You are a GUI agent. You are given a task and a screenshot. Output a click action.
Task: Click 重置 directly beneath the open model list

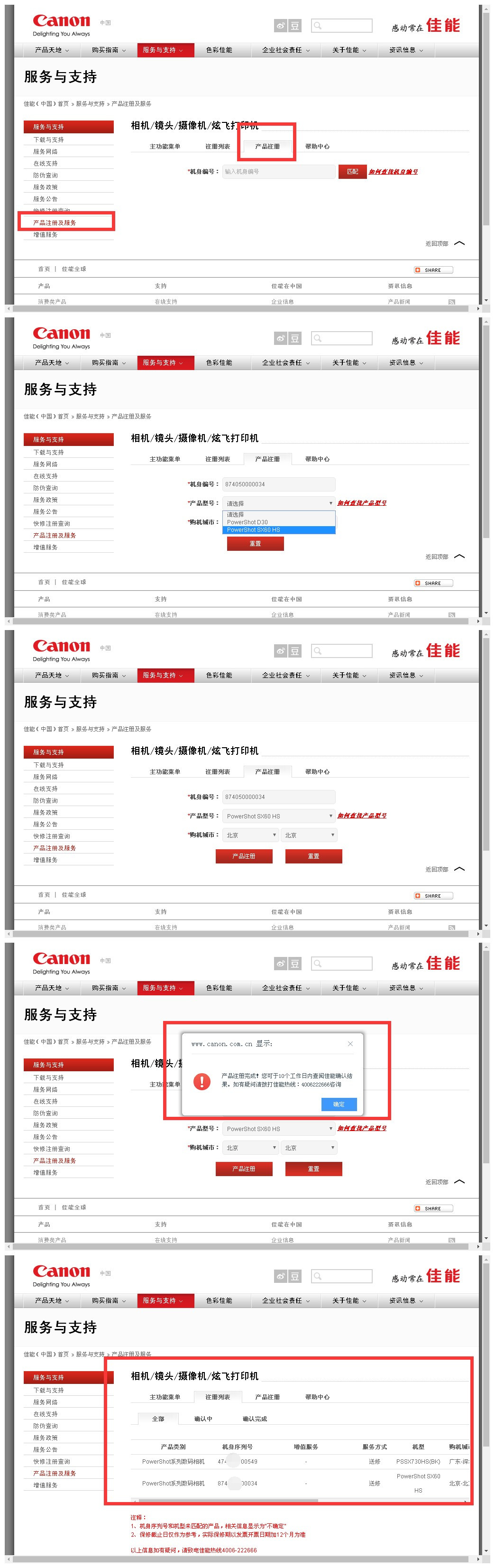coord(256,544)
